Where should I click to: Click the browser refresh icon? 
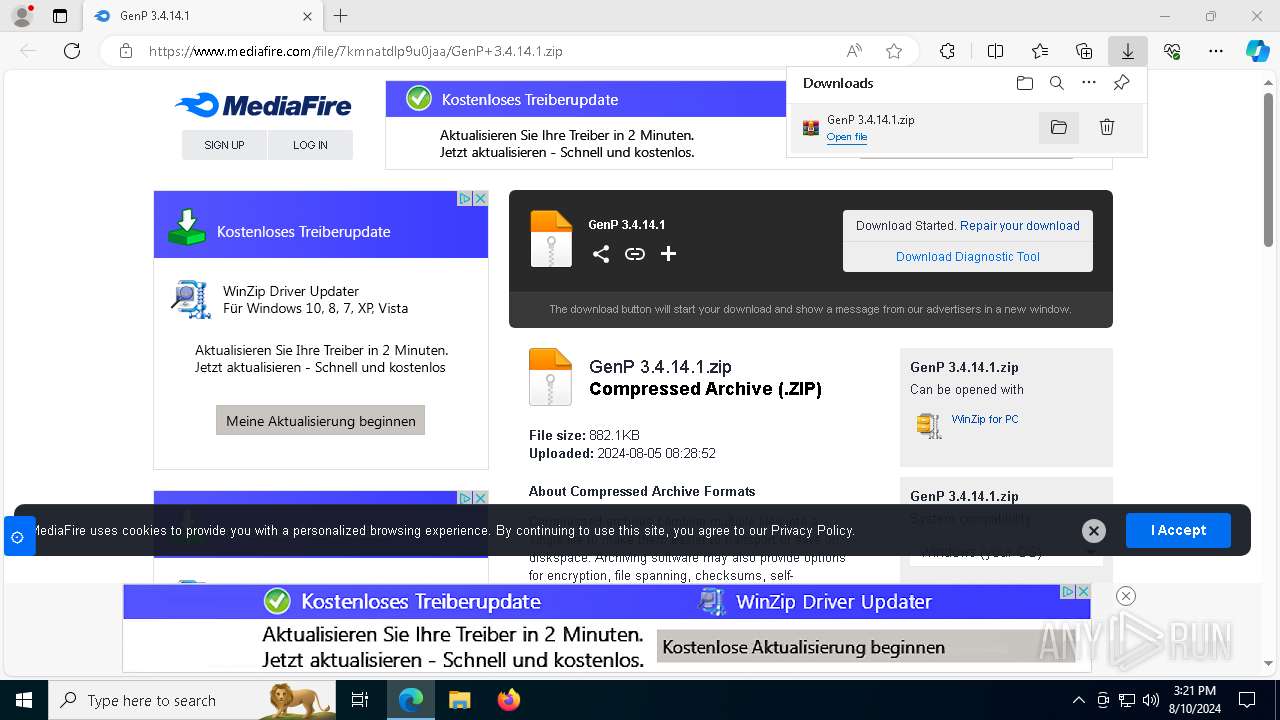[x=72, y=51]
